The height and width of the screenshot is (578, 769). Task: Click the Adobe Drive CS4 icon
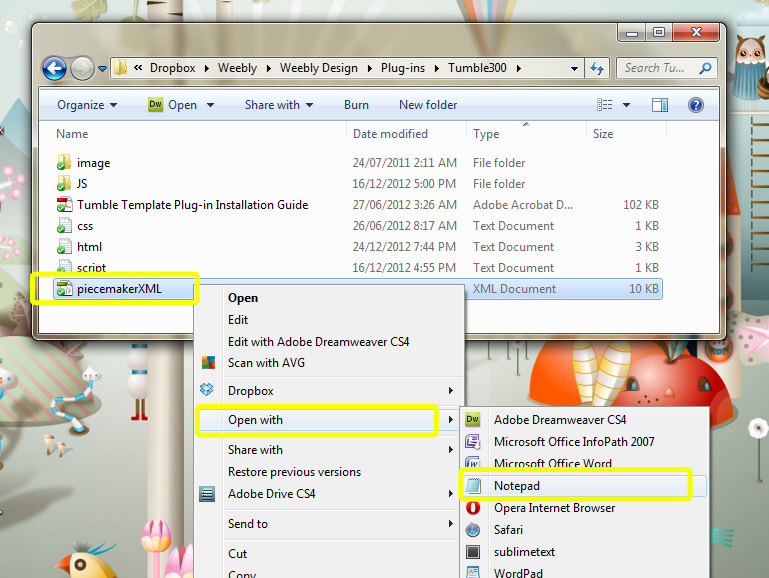click(207, 494)
